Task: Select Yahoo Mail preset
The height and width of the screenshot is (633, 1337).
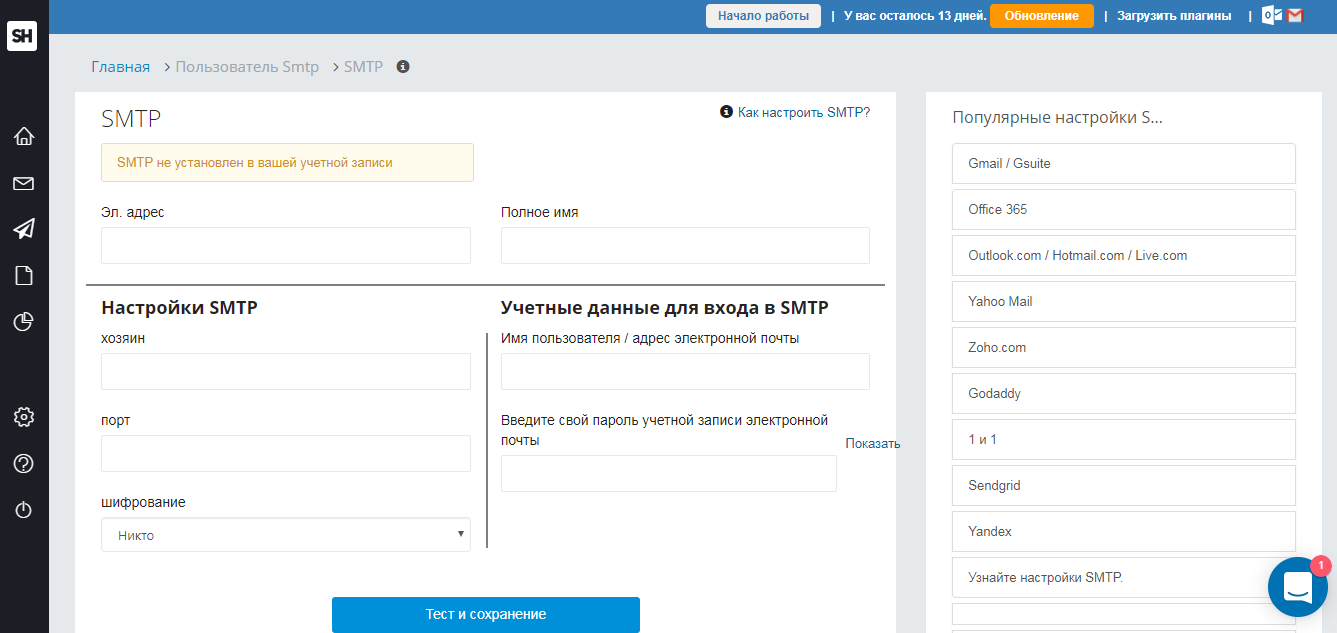Action: coord(1123,301)
